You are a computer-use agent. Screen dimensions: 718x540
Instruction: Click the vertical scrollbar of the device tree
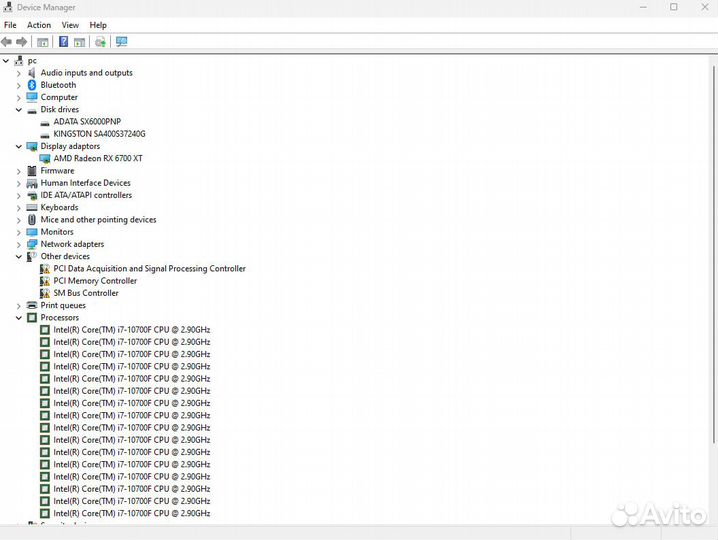pyautogui.click(x=713, y=254)
